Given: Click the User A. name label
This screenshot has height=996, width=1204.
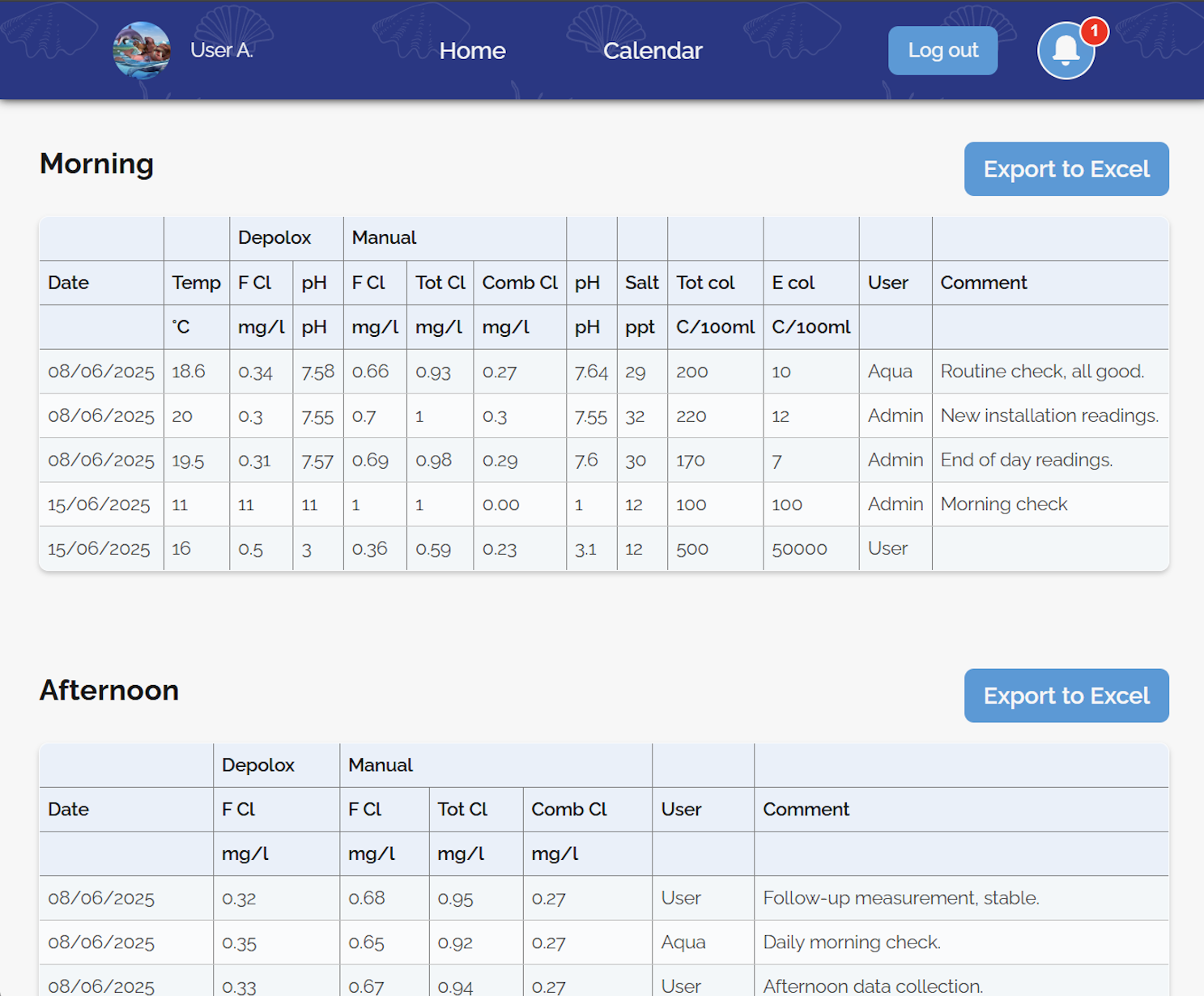Looking at the screenshot, I should 222,50.
